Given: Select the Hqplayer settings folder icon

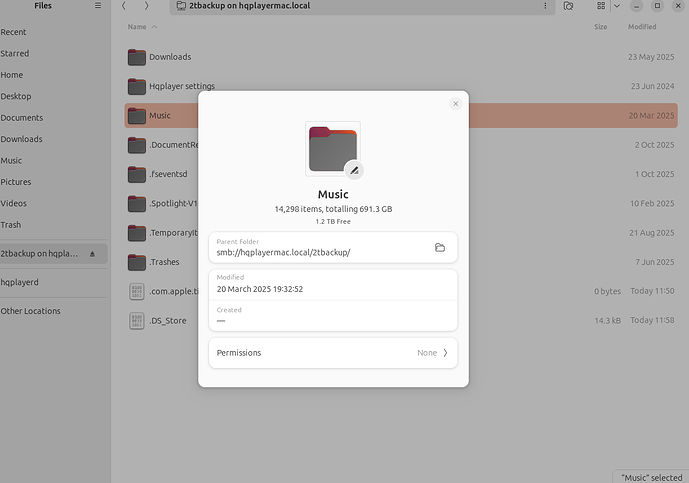Looking at the screenshot, I should (137, 86).
